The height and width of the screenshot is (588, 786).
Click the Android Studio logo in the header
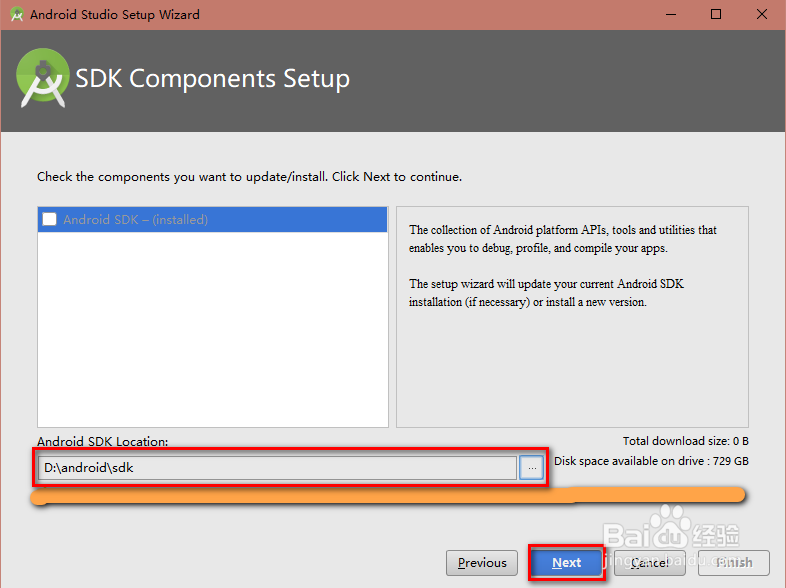click(x=43, y=78)
